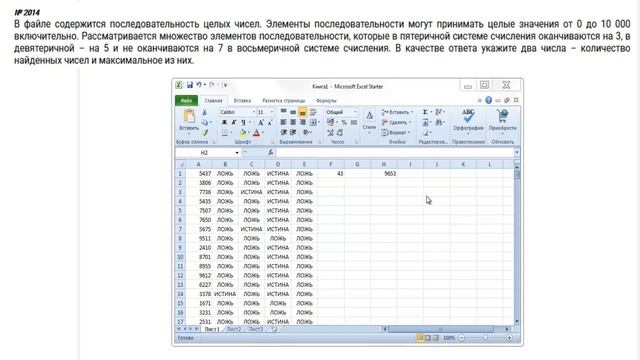This screenshot has width=640, height=360.
Task: Toggle middle vertical alignment
Action: 293,112
